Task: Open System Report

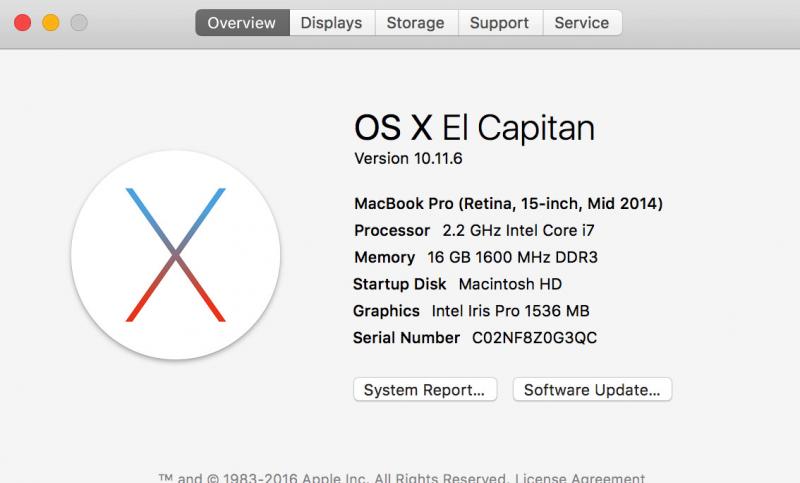Action: tap(425, 389)
